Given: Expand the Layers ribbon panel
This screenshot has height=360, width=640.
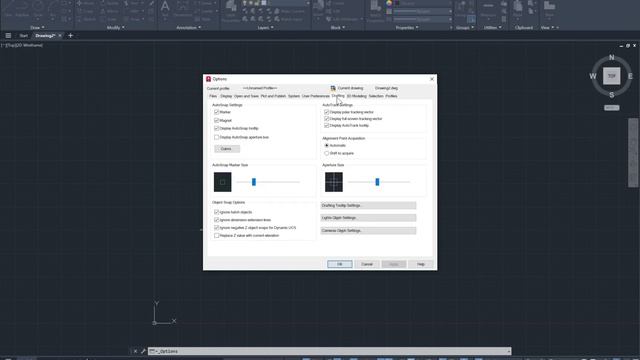Looking at the screenshot, I should (265, 27).
